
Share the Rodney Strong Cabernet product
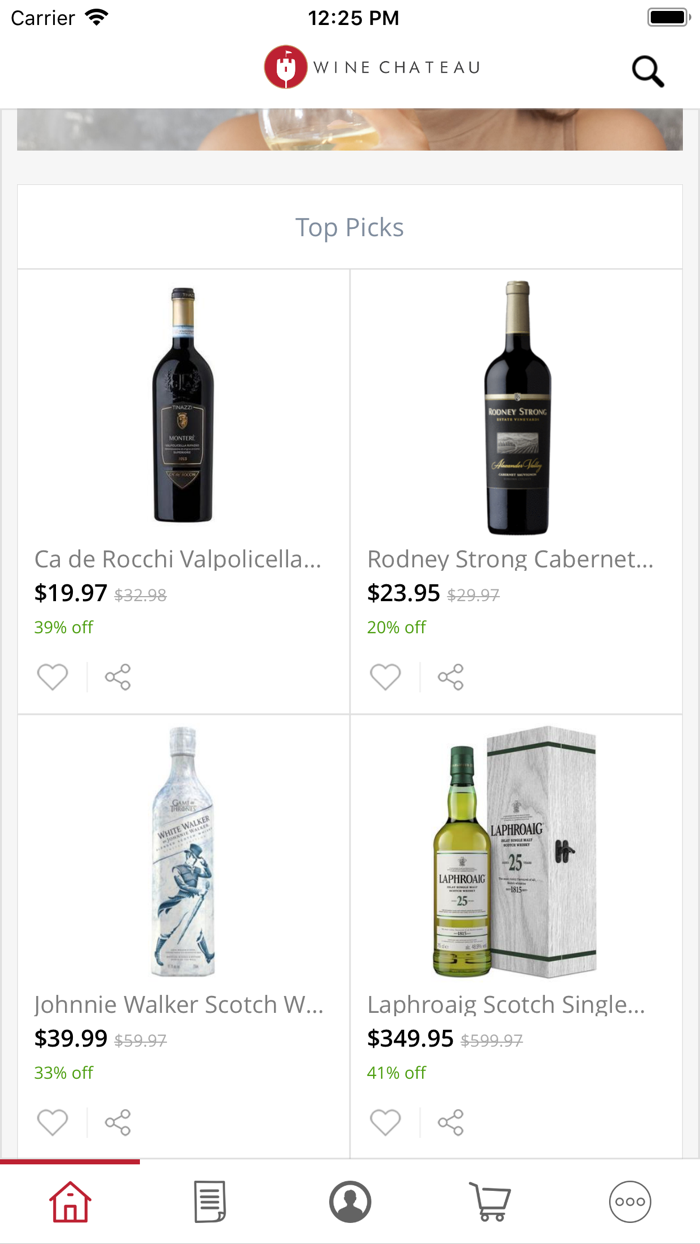pyautogui.click(x=450, y=676)
